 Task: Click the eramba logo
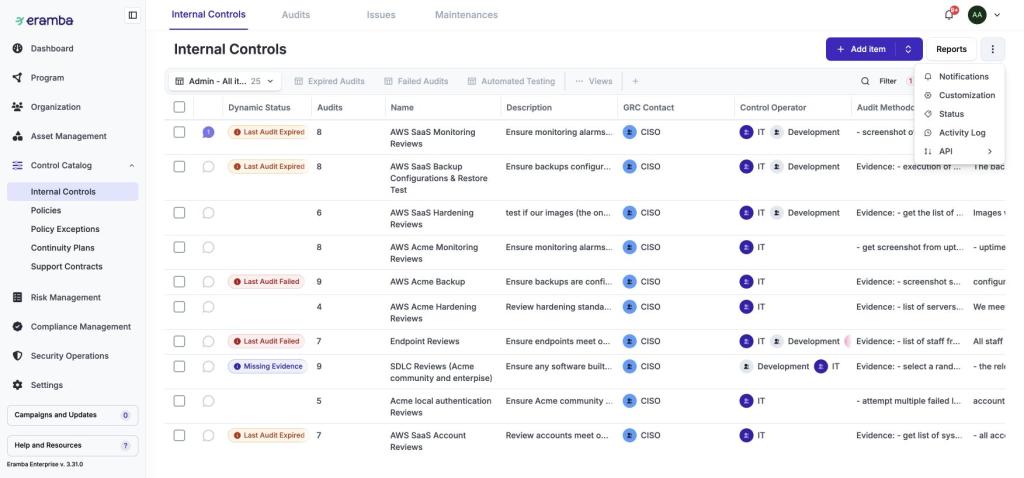[x=44, y=20]
